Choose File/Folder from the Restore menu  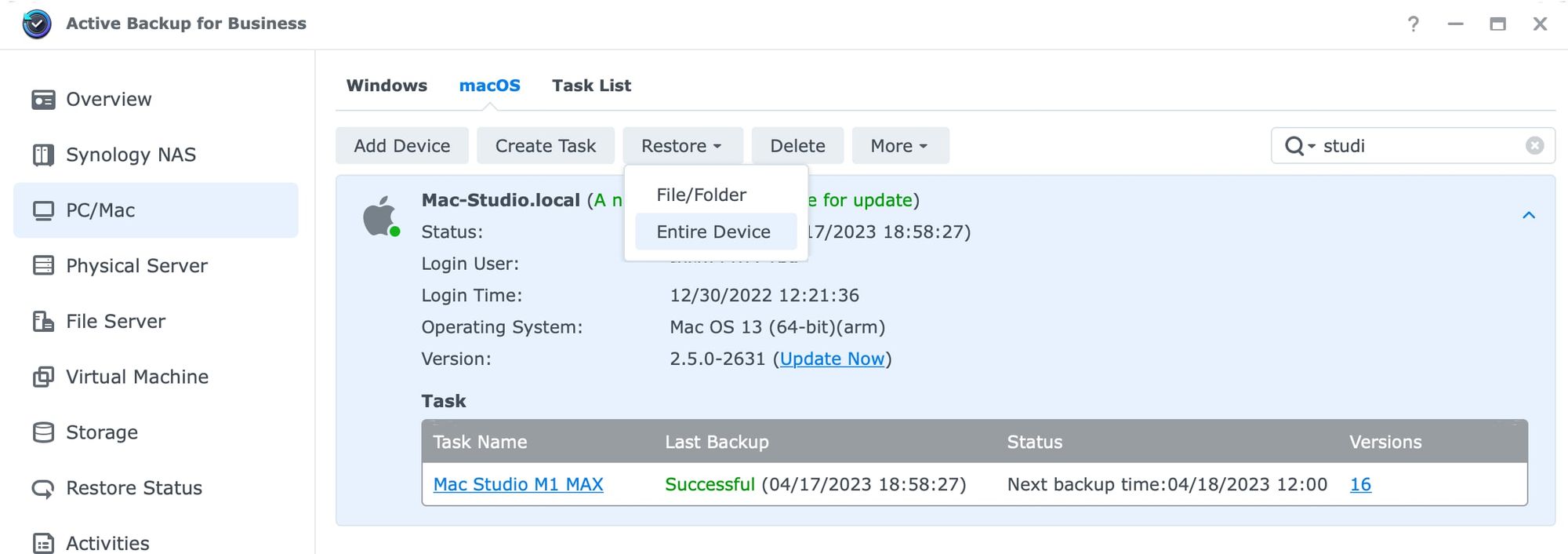pyautogui.click(x=716, y=195)
